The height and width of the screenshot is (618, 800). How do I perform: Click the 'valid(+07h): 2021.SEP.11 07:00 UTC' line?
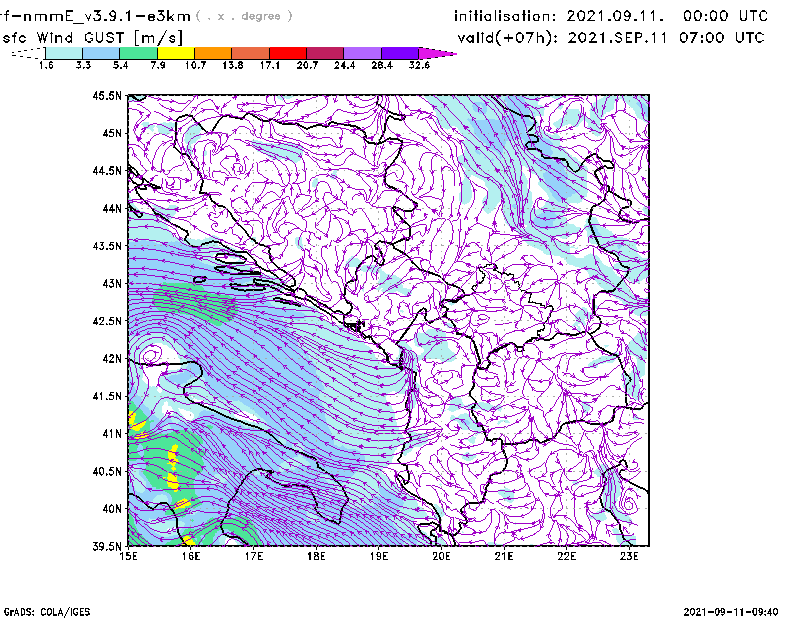[x=611, y=38]
